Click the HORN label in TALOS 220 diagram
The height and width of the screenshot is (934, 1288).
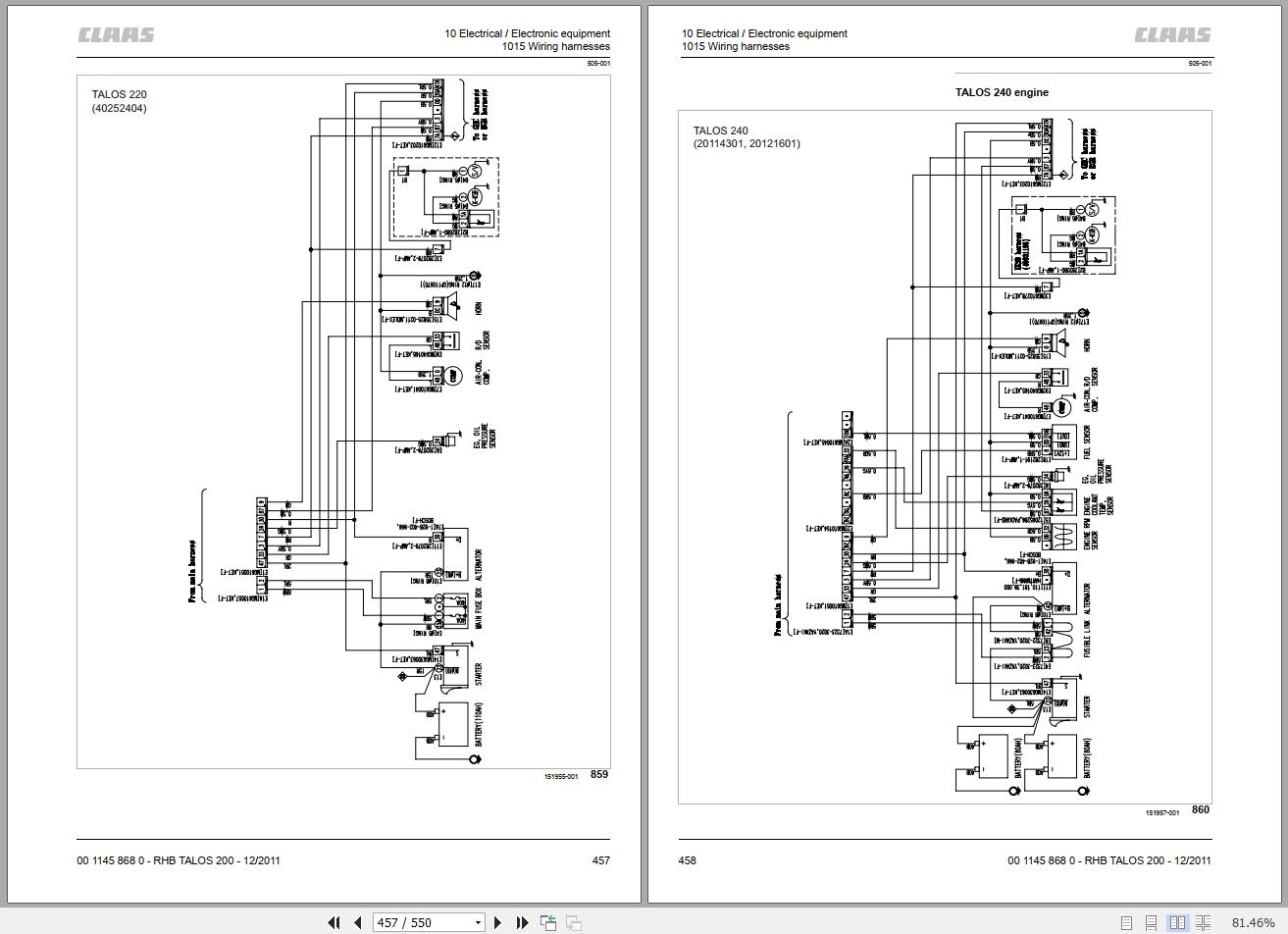[x=479, y=308]
